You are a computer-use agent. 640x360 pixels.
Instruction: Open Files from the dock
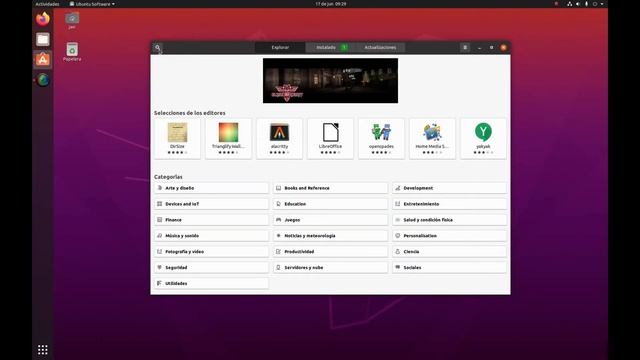tap(43, 39)
